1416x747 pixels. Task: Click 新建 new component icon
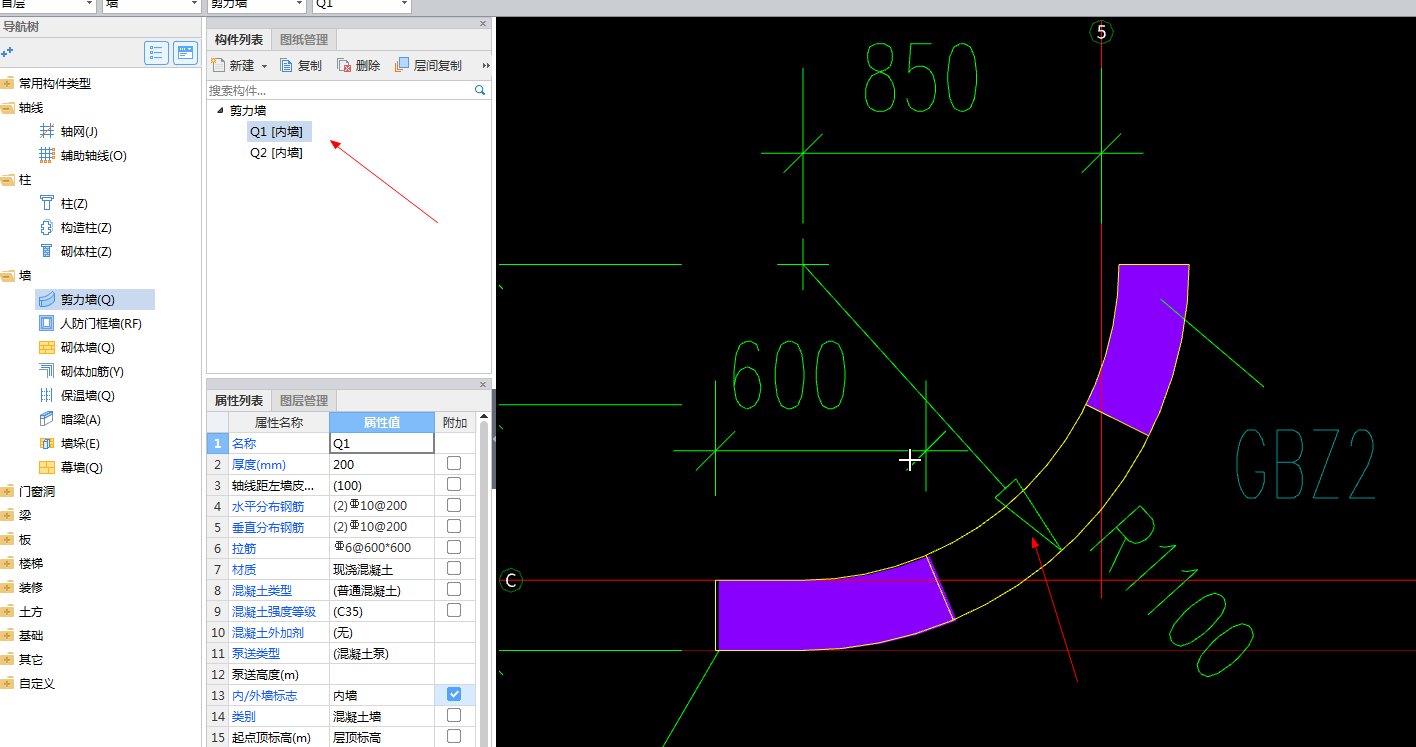(218, 65)
